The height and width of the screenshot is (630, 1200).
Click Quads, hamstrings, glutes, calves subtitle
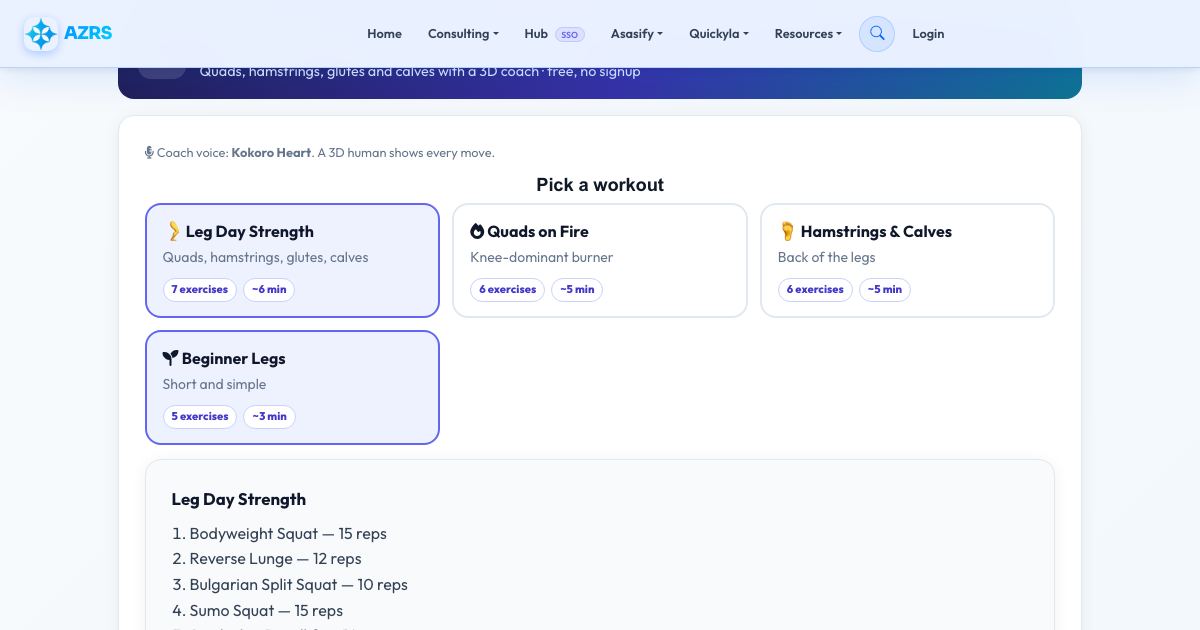pyautogui.click(x=266, y=257)
